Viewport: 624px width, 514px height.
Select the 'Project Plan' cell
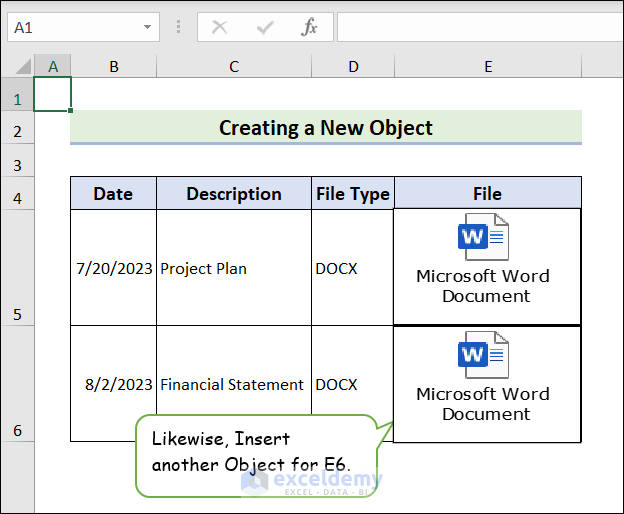click(x=234, y=268)
